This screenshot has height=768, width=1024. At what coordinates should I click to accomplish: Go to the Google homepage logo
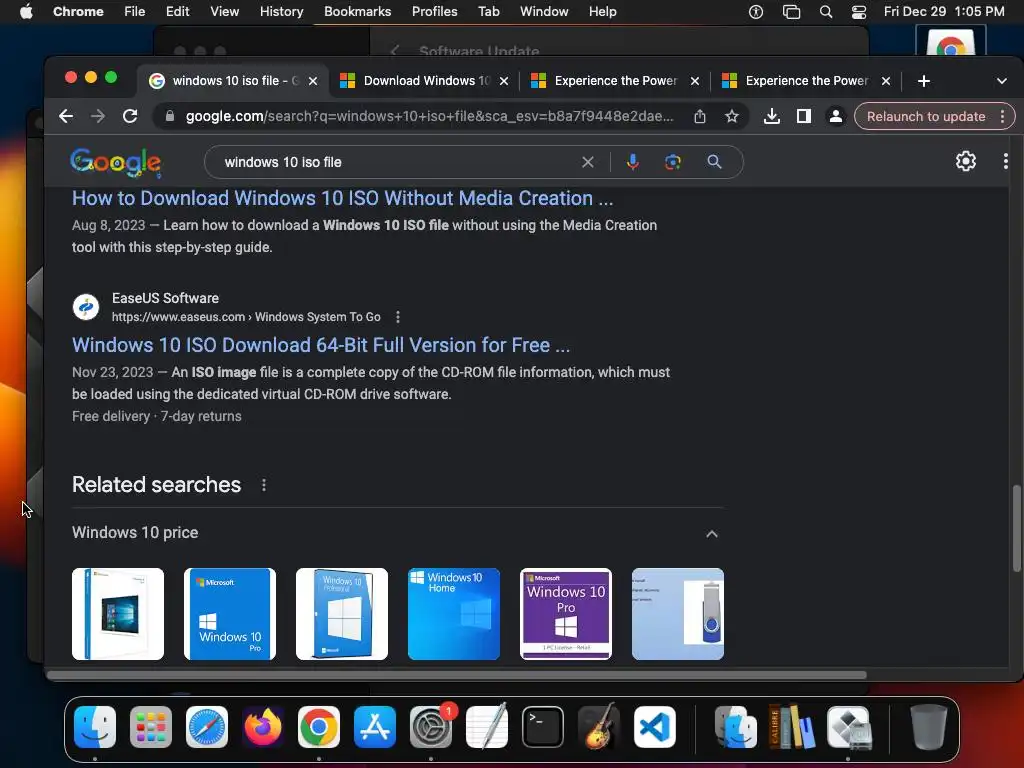[x=116, y=162]
